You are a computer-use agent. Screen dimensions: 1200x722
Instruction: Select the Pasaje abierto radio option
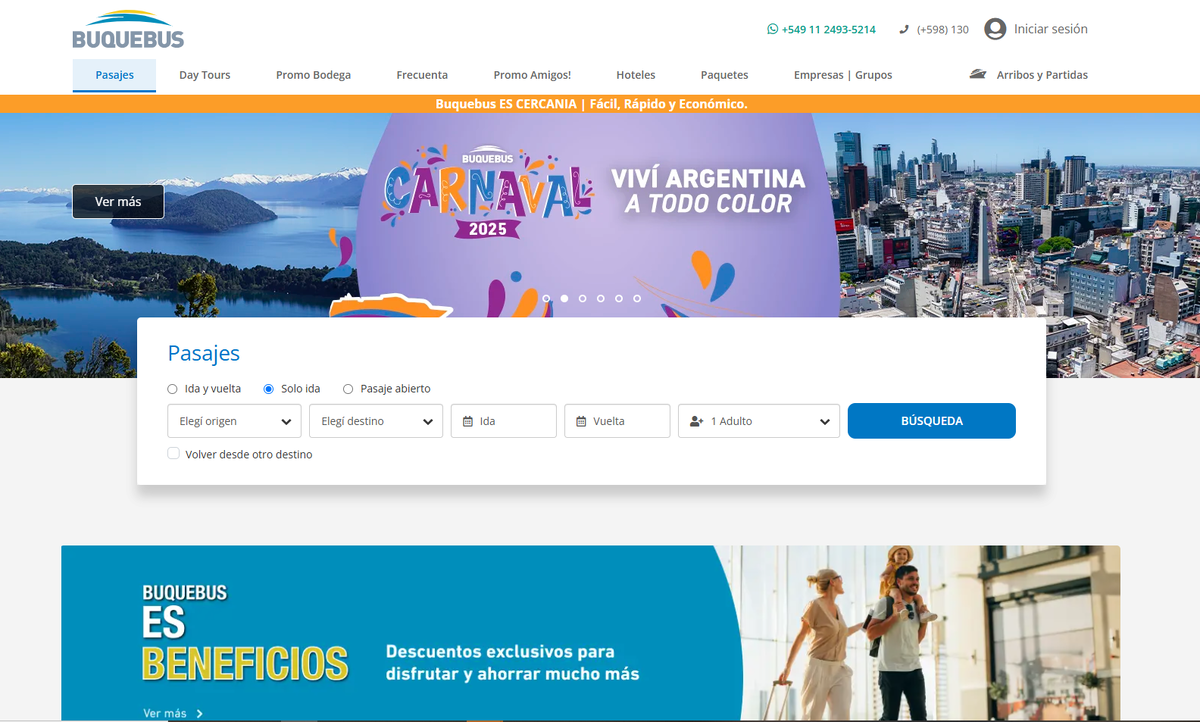(348, 389)
